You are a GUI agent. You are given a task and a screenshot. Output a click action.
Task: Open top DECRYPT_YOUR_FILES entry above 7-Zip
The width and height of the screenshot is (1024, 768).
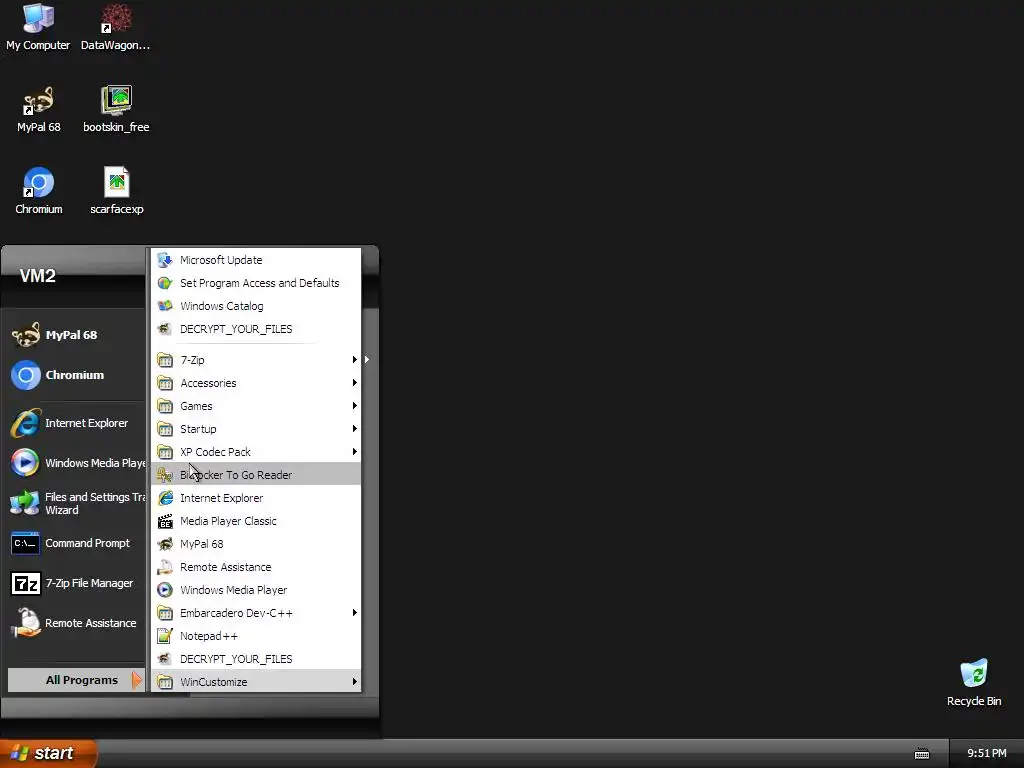click(256, 329)
